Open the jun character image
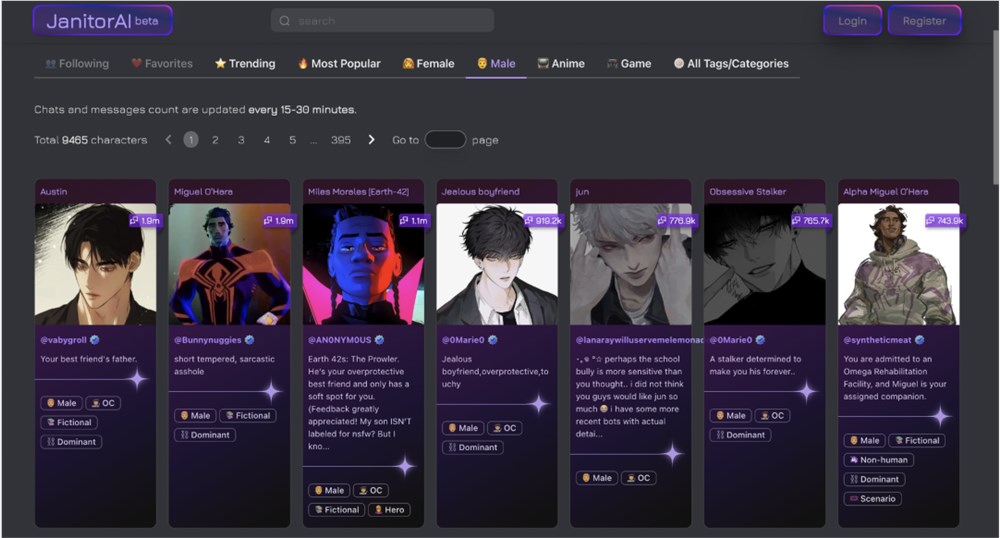This screenshot has width=1000, height=538. 631,265
